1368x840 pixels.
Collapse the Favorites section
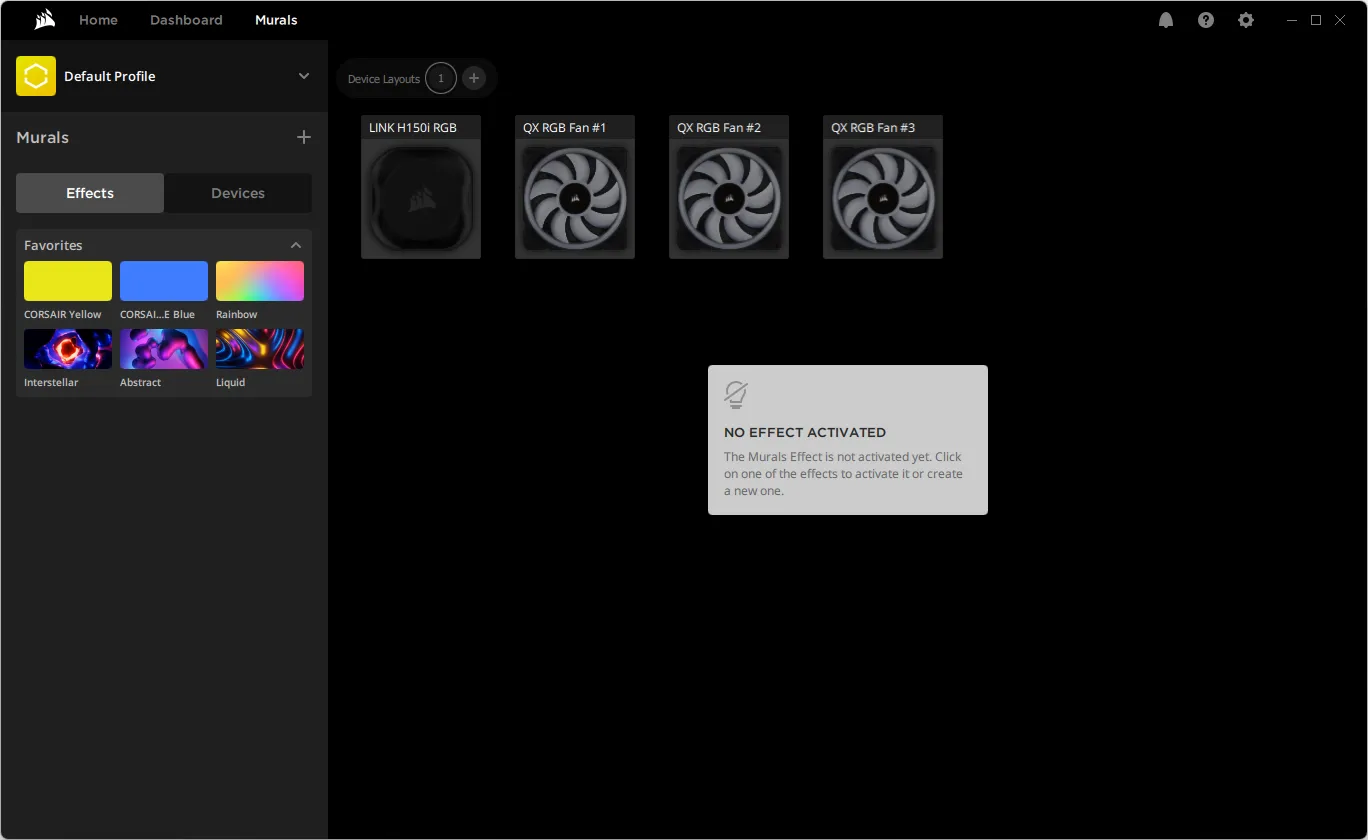[296, 245]
